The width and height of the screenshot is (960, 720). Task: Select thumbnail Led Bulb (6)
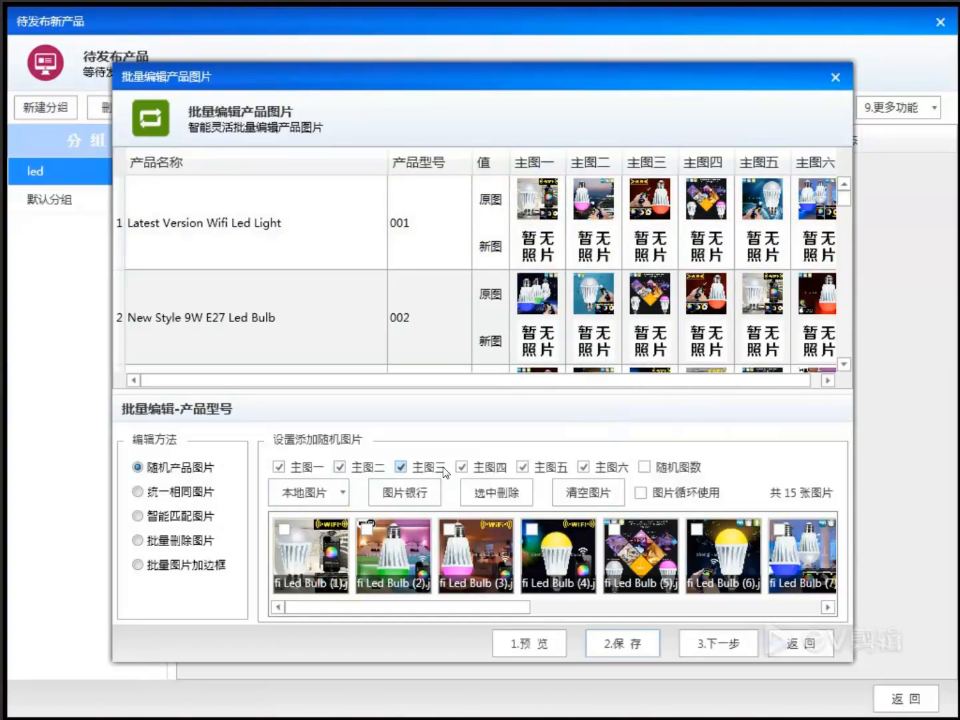724,556
